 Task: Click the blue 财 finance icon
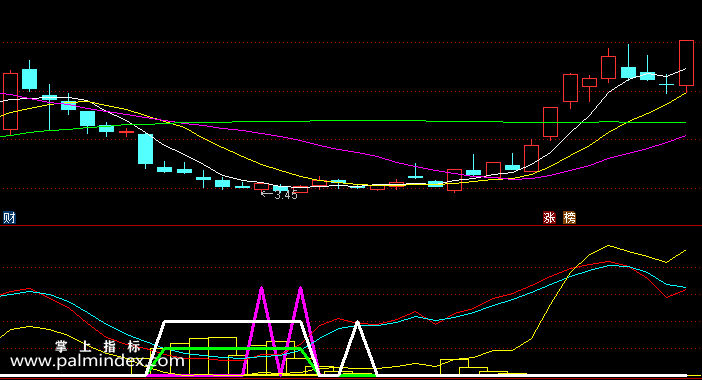coord(9,218)
